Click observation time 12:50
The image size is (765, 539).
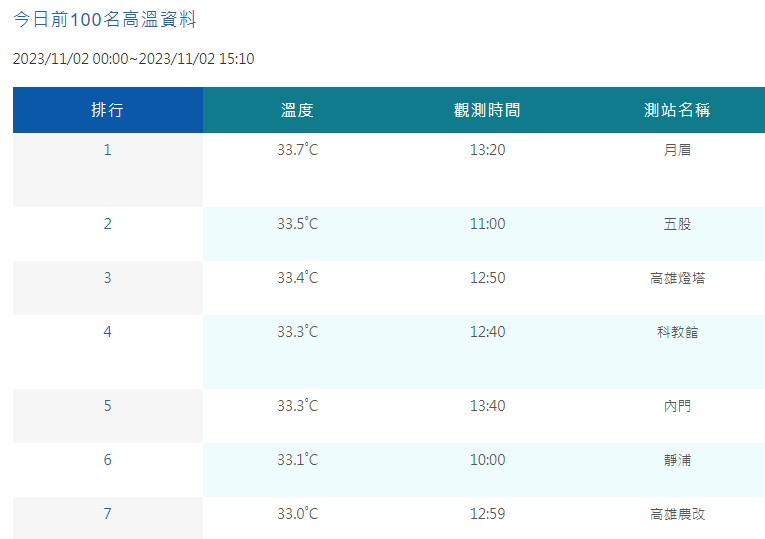click(487, 278)
